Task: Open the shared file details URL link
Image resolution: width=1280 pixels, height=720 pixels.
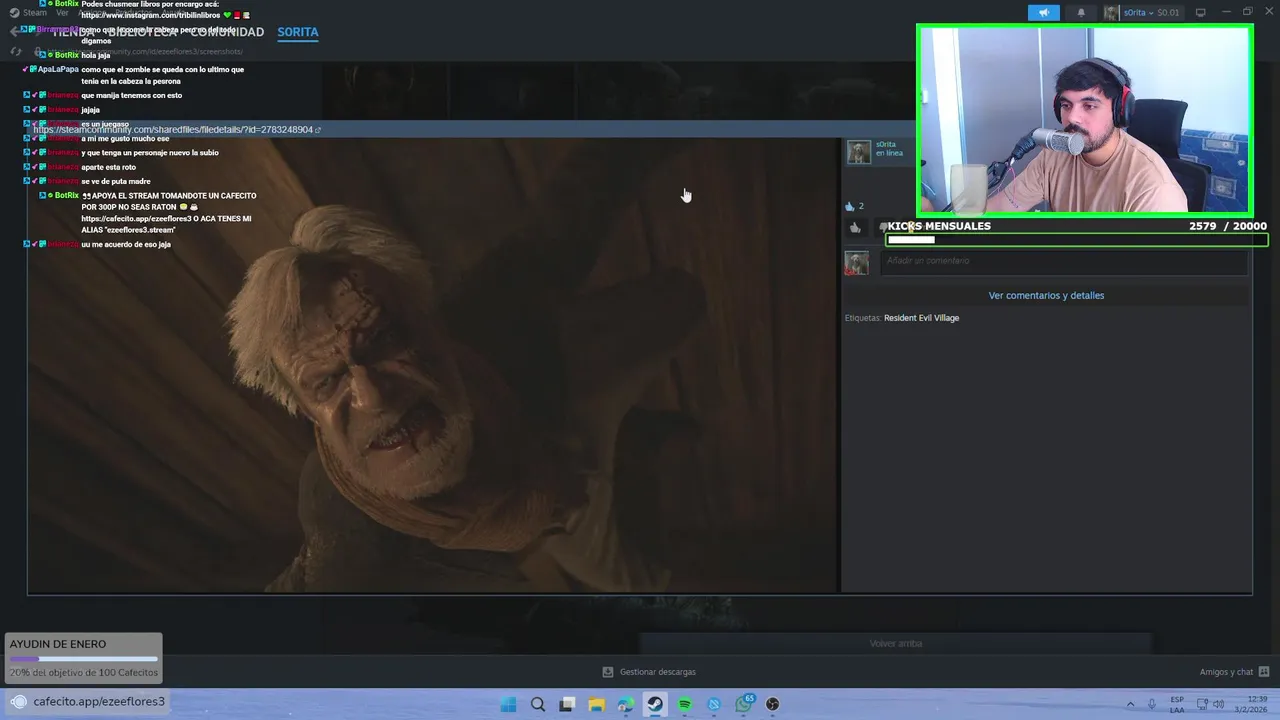Action: 176,129
